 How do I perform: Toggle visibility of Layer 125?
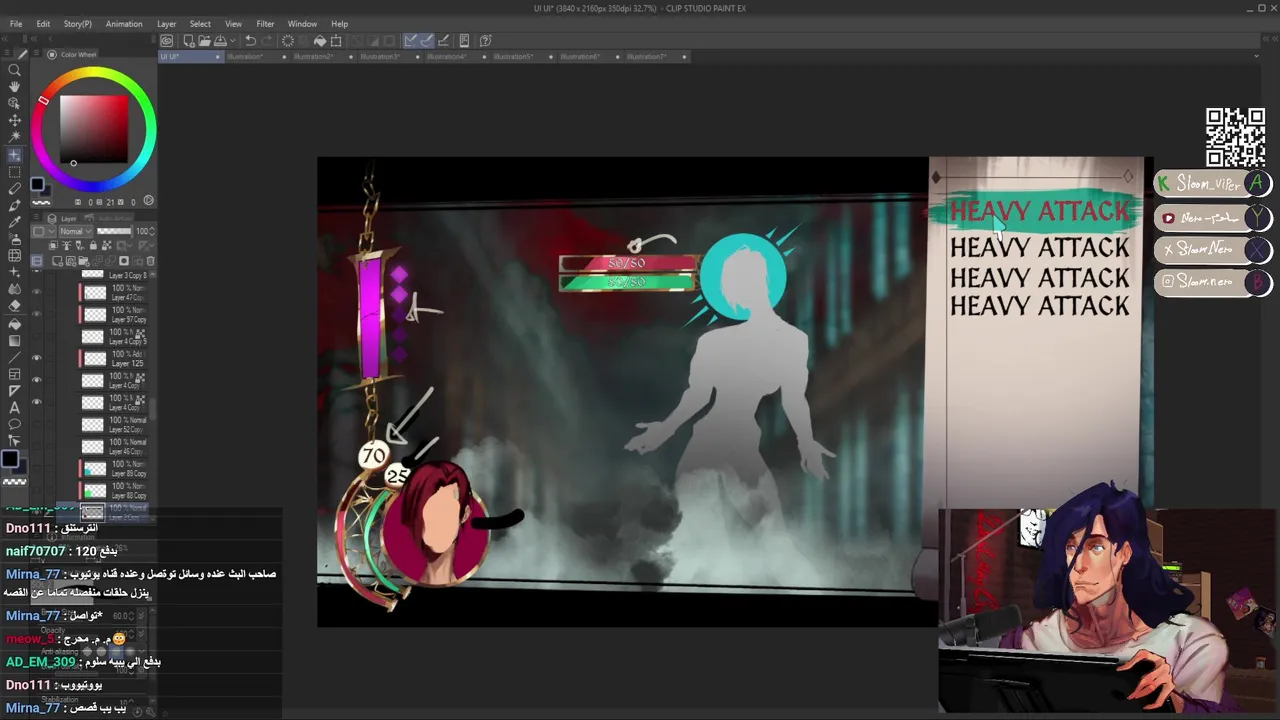[x=37, y=358]
